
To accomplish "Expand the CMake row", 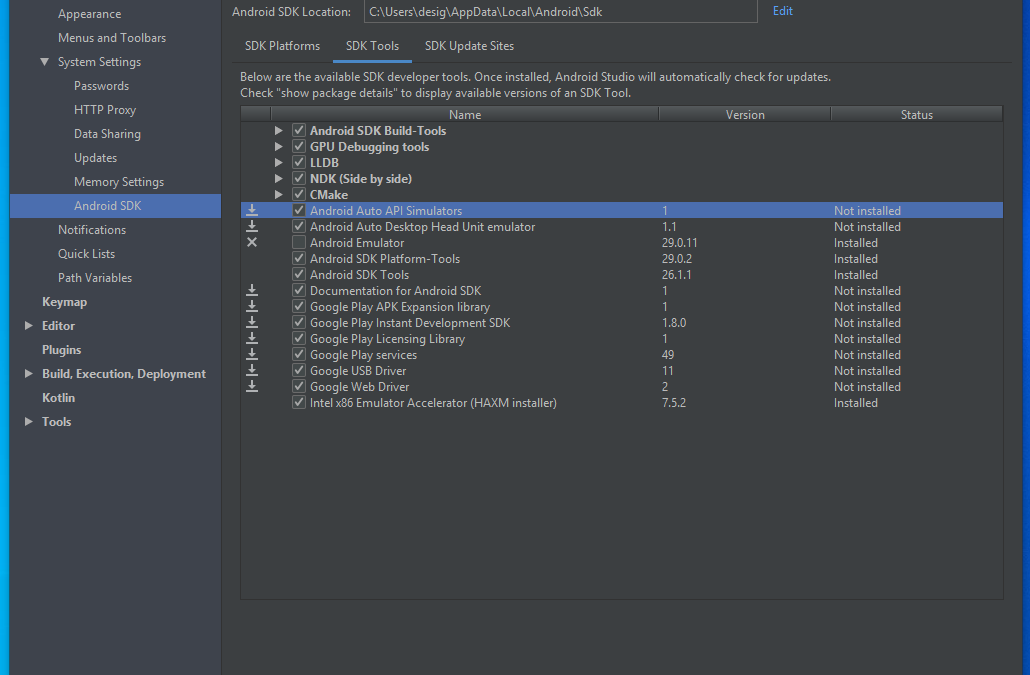I will 279,194.
